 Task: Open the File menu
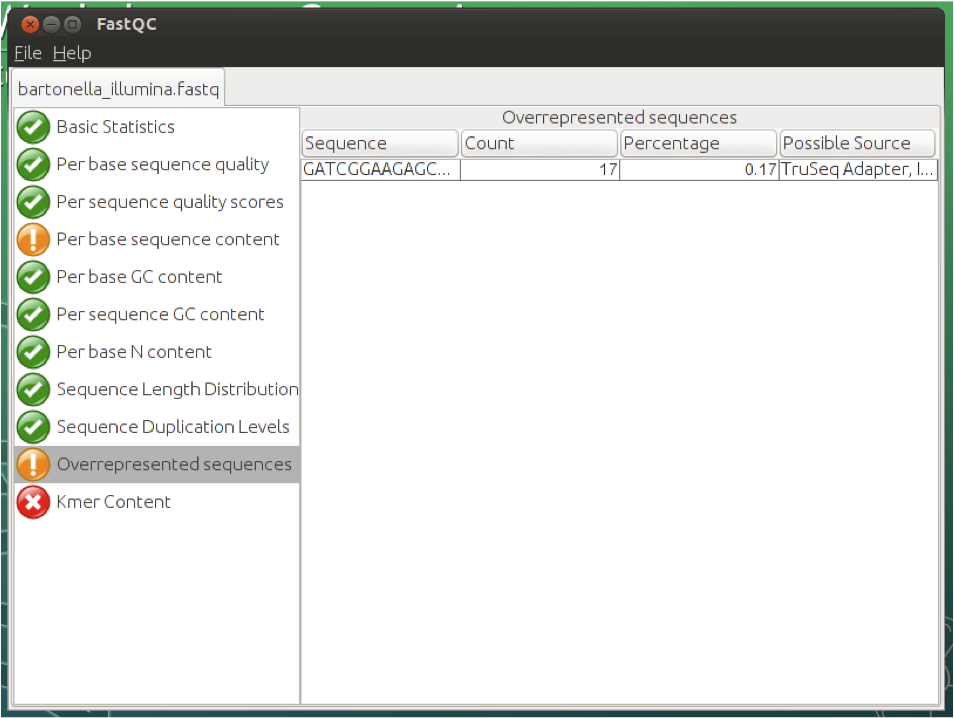click(x=28, y=53)
